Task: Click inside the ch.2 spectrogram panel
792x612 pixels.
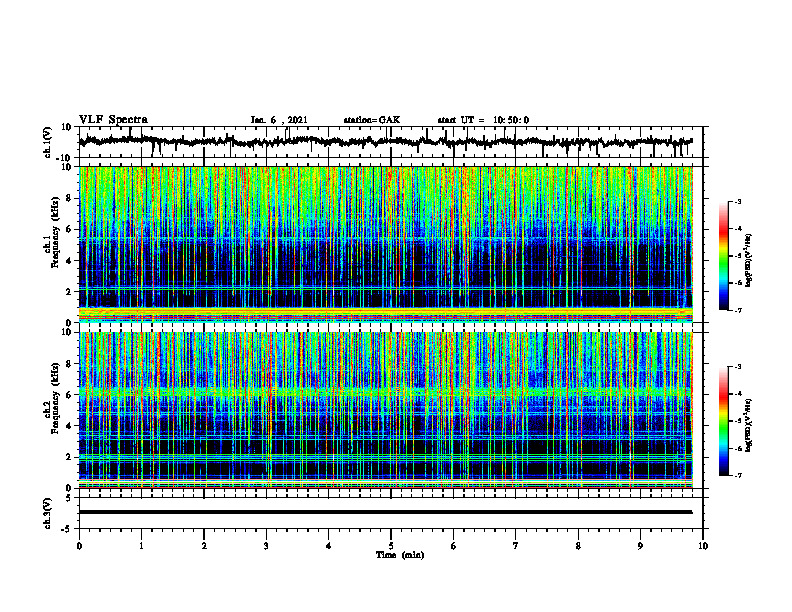Action: (386, 410)
